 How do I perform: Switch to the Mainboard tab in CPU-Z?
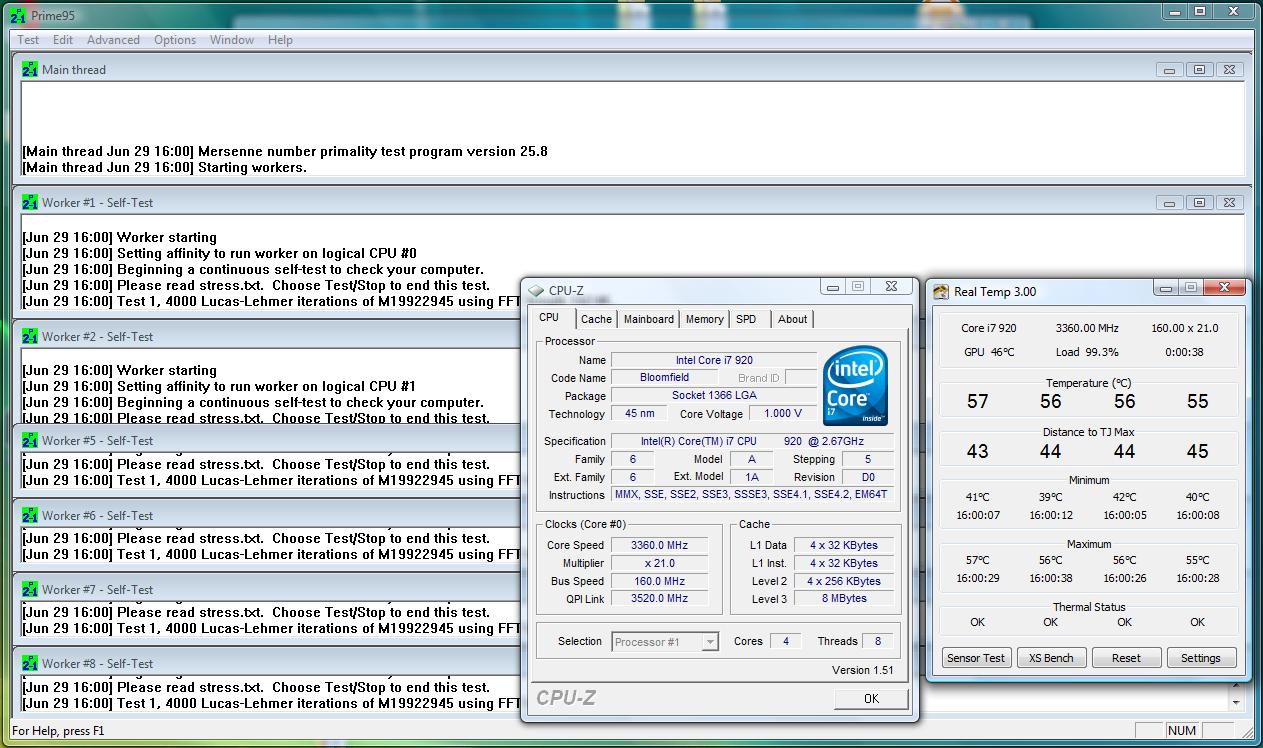point(649,319)
